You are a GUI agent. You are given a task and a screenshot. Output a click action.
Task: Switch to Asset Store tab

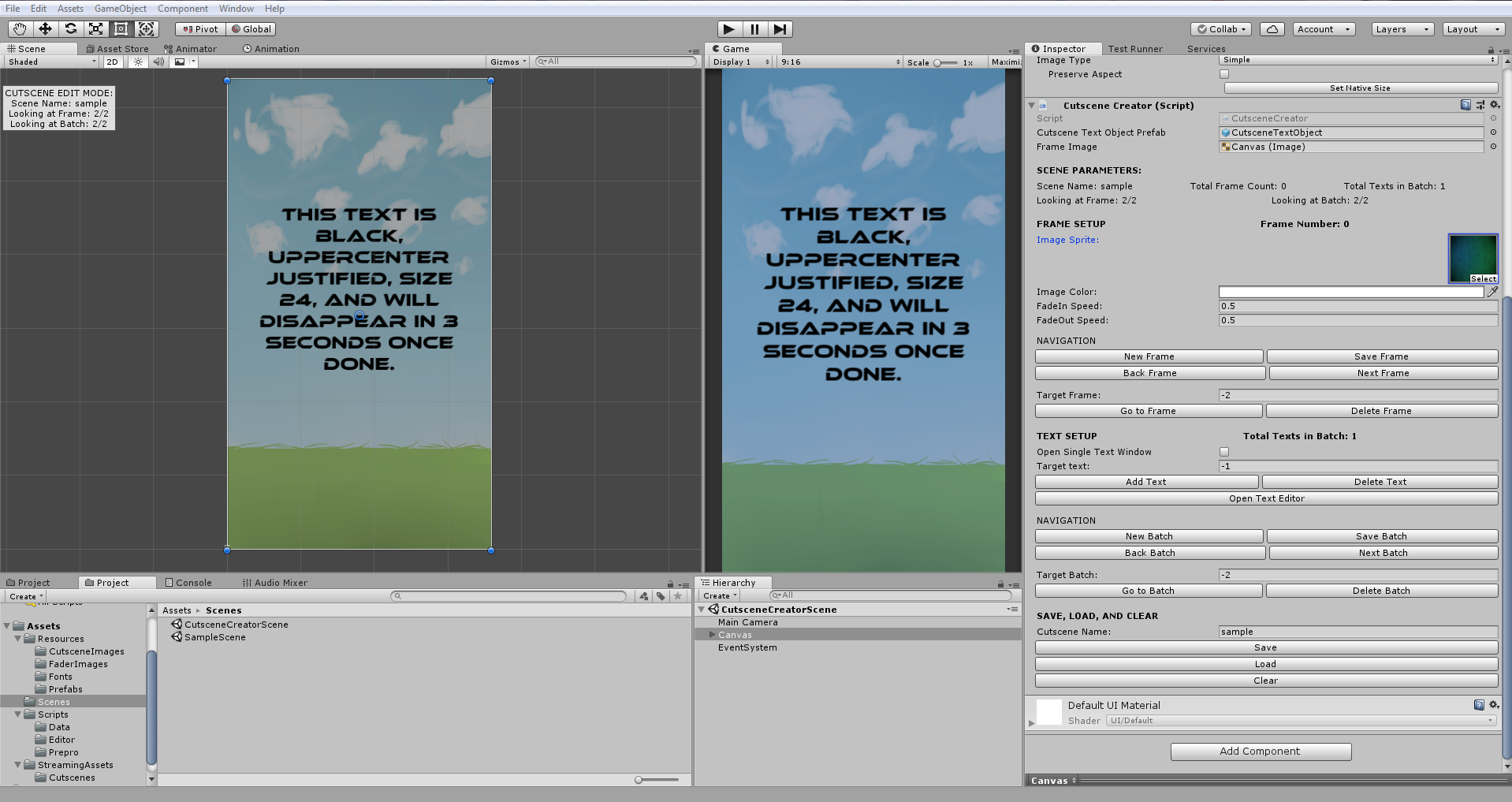117,49
